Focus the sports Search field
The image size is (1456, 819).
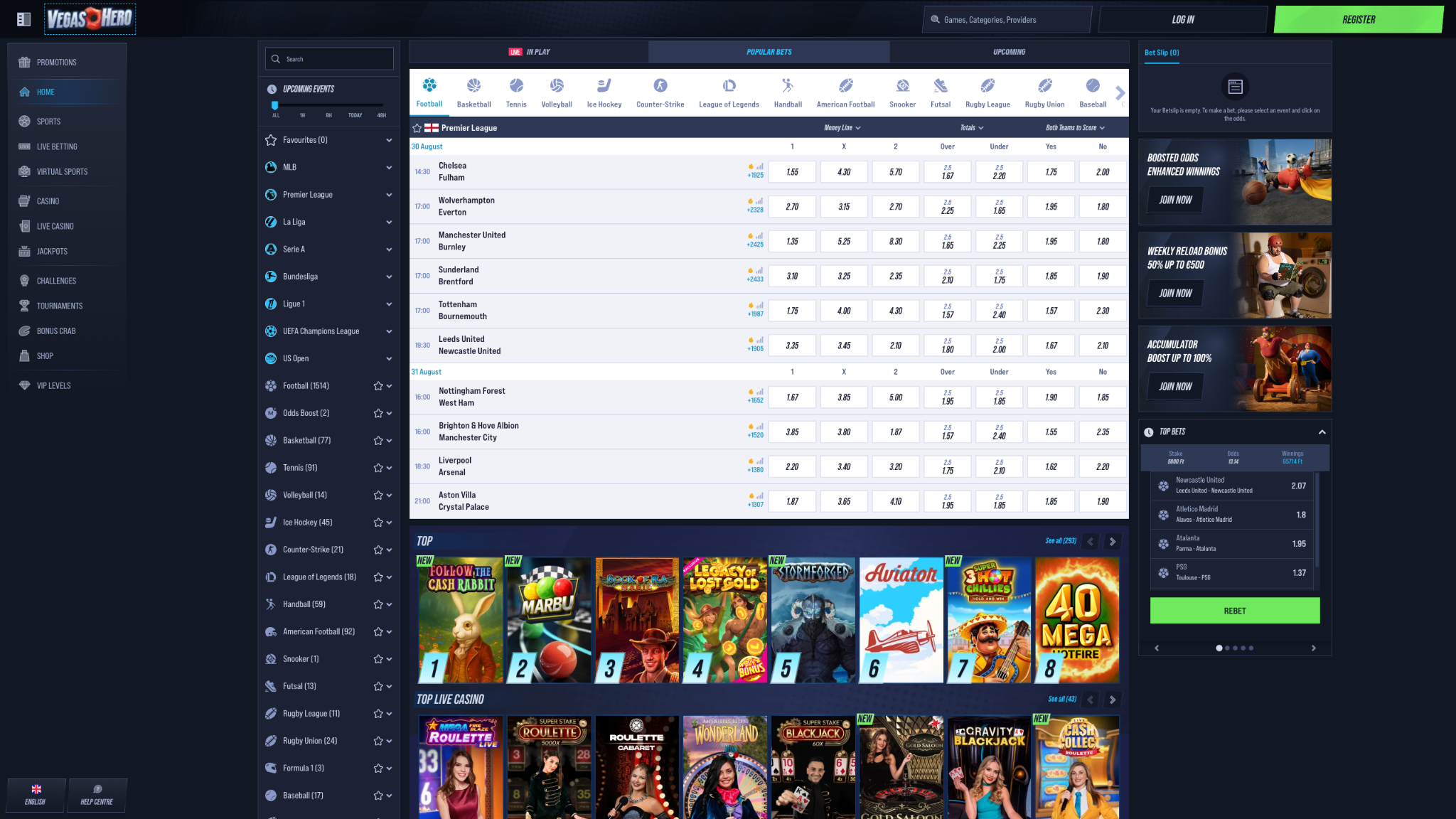(x=329, y=59)
